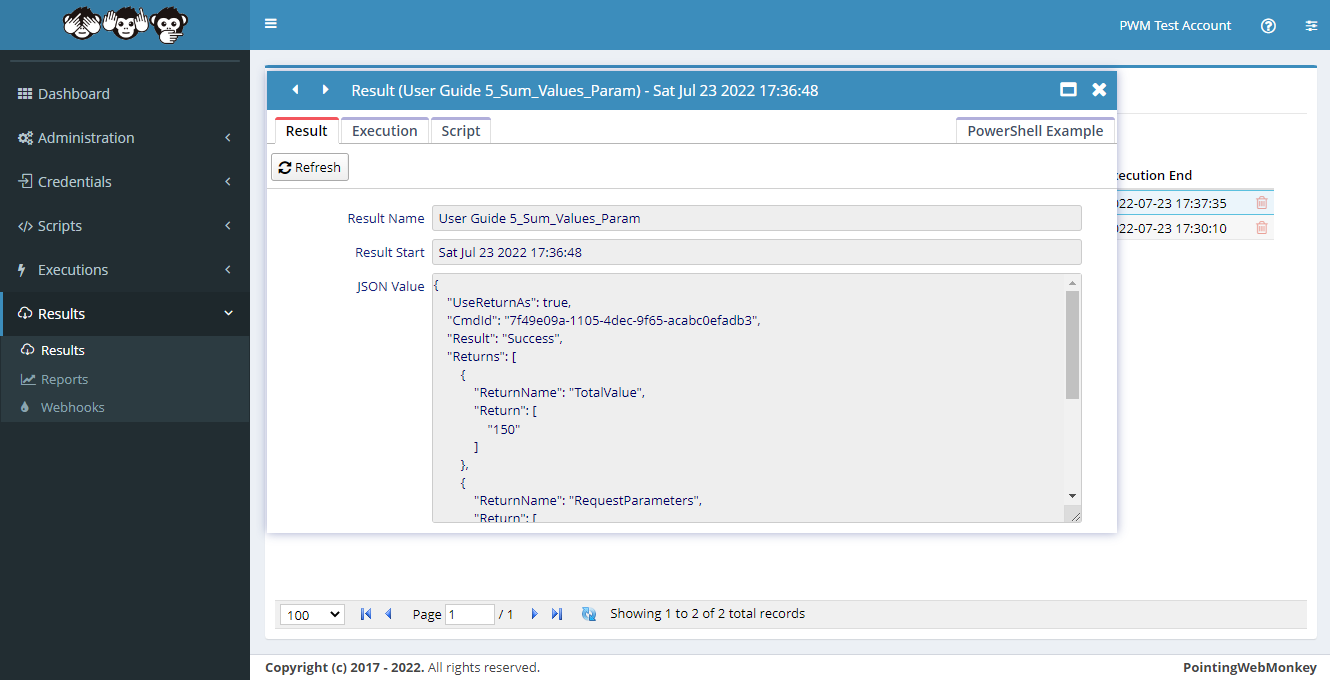
Task: Open the PowerShell Example tab
Action: [1035, 131]
